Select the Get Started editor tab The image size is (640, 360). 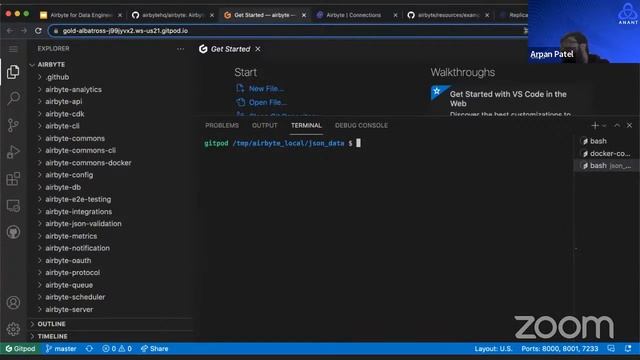click(x=231, y=49)
